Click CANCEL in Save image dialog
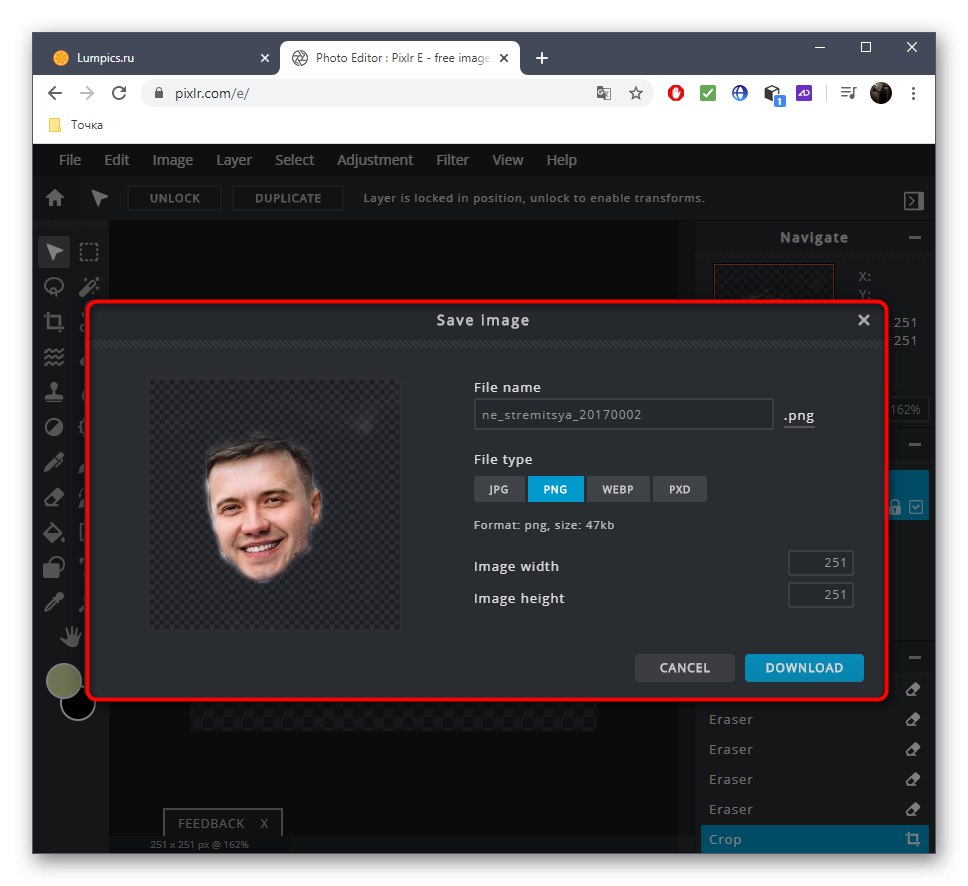The width and height of the screenshot is (968, 886). coord(685,667)
